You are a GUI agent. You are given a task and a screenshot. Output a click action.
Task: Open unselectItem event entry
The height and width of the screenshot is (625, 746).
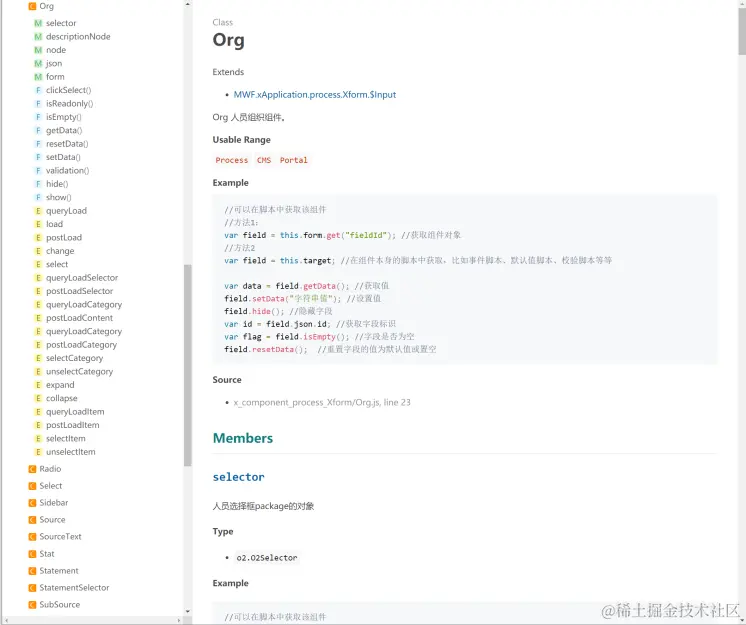70,452
